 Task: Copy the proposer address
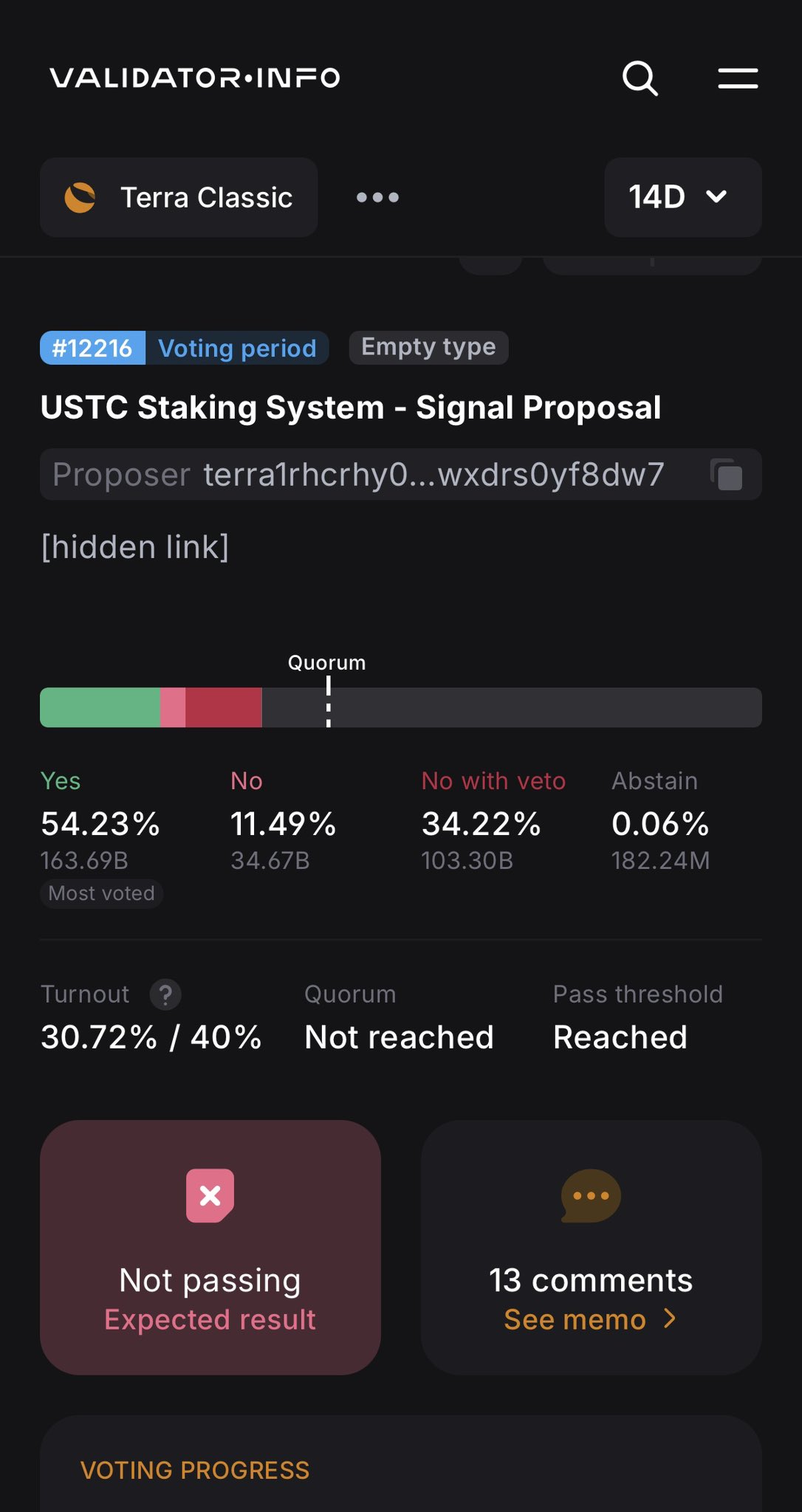pos(727,475)
